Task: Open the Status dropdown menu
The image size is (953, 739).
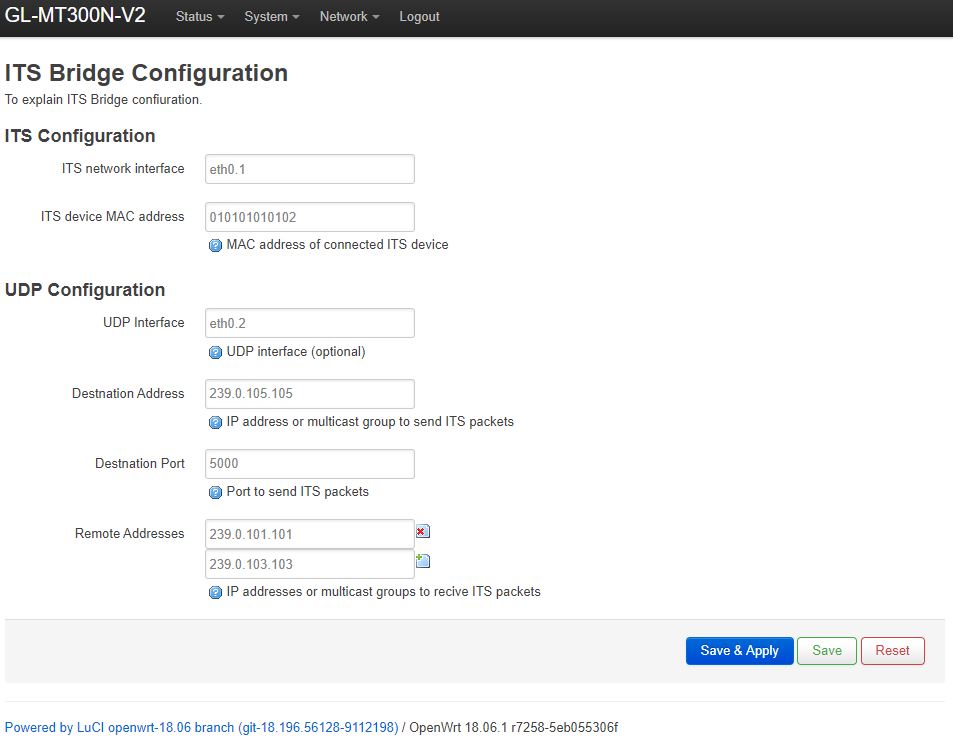Action: coord(200,16)
